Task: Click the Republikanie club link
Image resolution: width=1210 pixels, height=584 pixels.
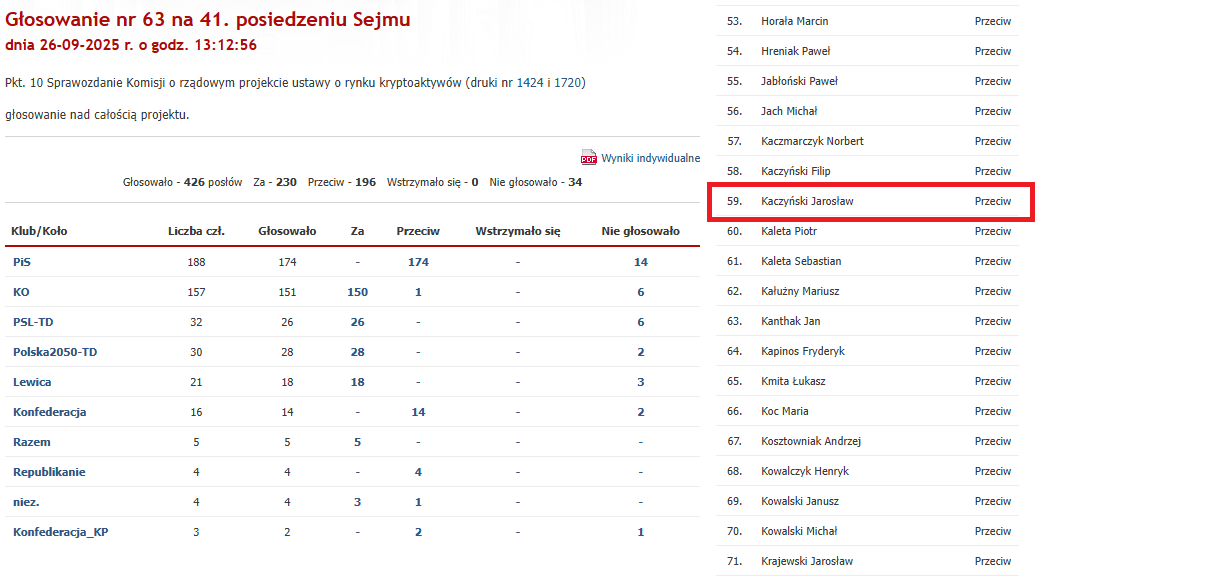Action: tap(49, 472)
